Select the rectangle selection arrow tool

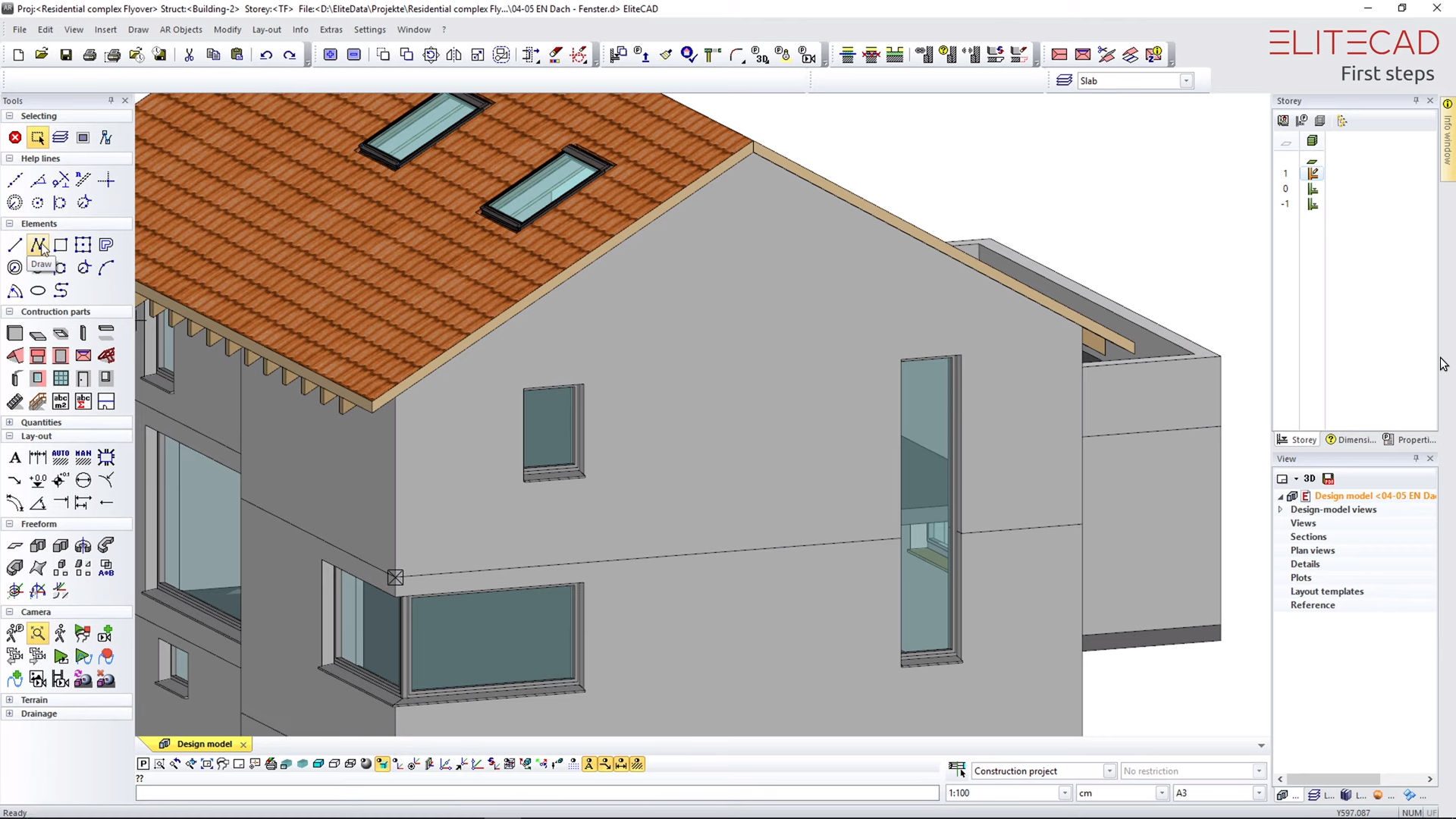[37, 137]
